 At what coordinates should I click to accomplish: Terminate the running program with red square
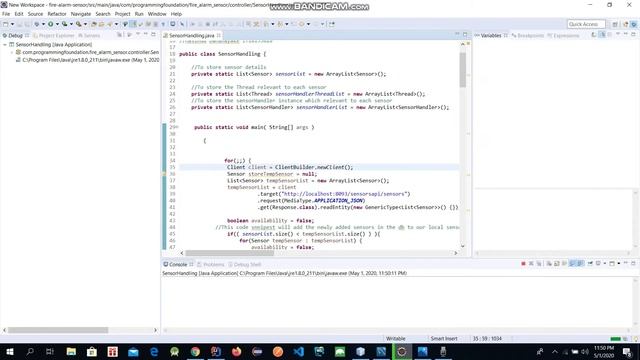[523, 264]
